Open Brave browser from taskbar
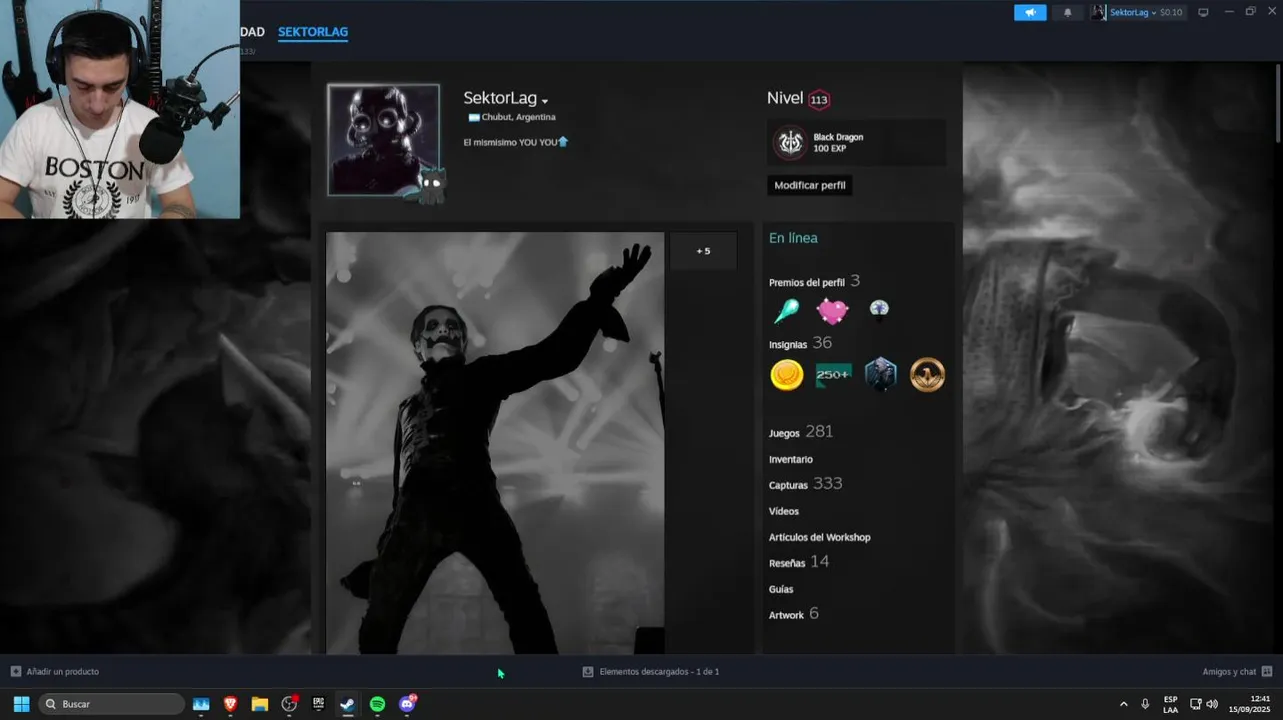Image resolution: width=1283 pixels, height=720 pixels. 230,704
